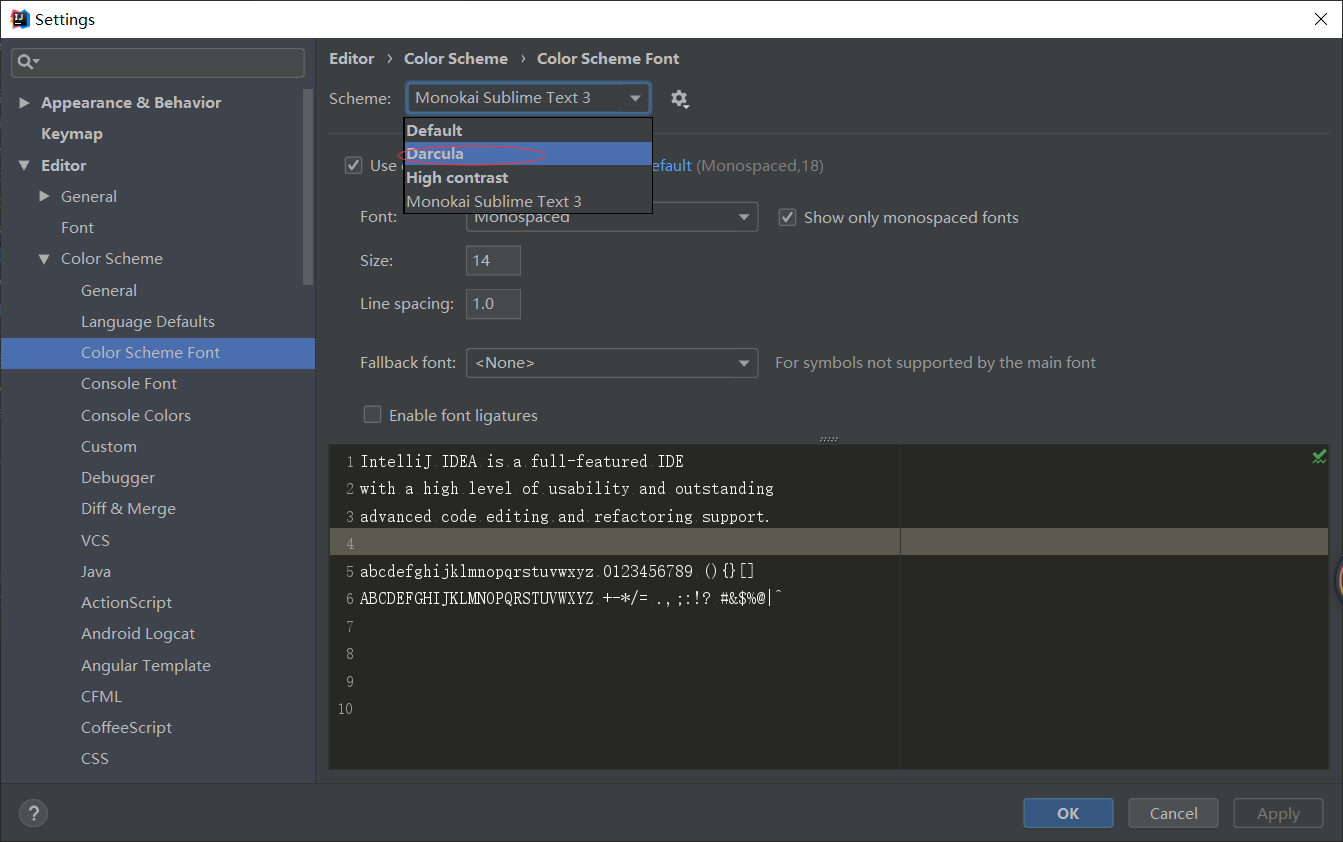This screenshot has width=1343, height=842.
Task: Open the scheme actions gear icon
Action: click(x=680, y=98)
